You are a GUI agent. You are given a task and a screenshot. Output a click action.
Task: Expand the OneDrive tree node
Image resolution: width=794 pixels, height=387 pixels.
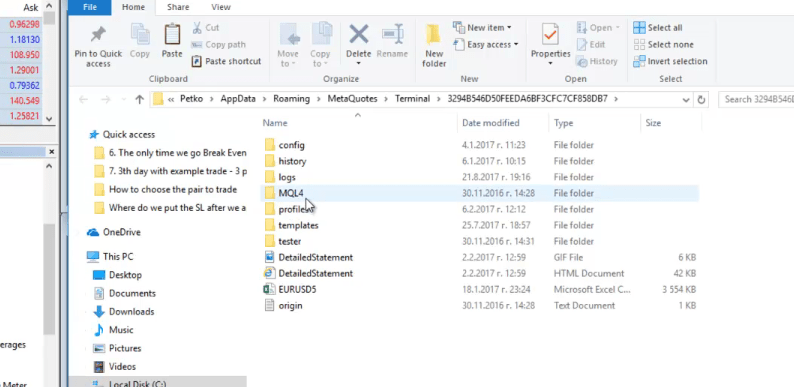pos(80,233)
